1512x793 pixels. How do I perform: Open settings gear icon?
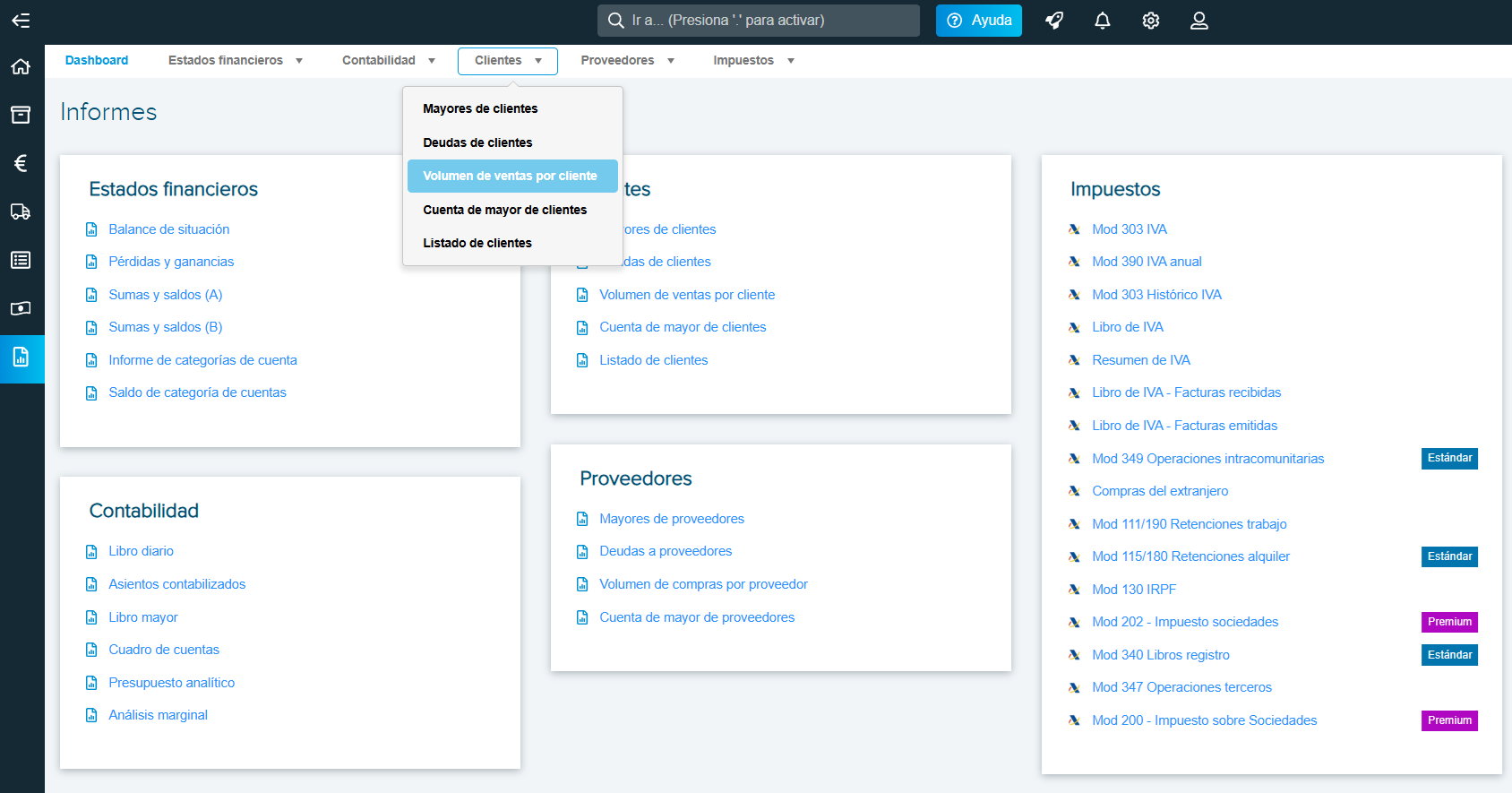pos(1151,21)
